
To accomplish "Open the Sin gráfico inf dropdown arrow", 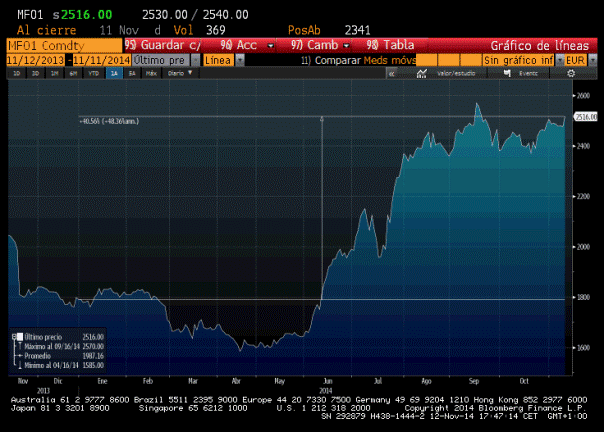I will click(560, 61).
